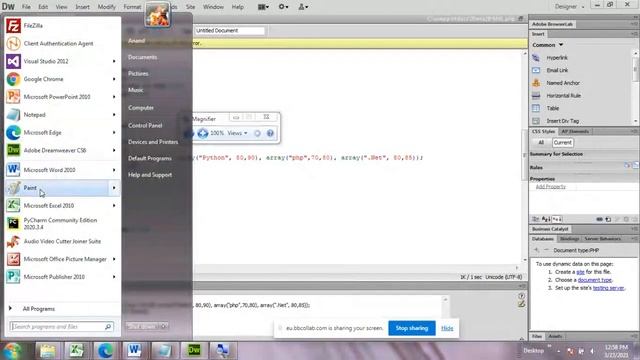Expand Microsoft Edge jump list arrow

(x=114, y=133)
